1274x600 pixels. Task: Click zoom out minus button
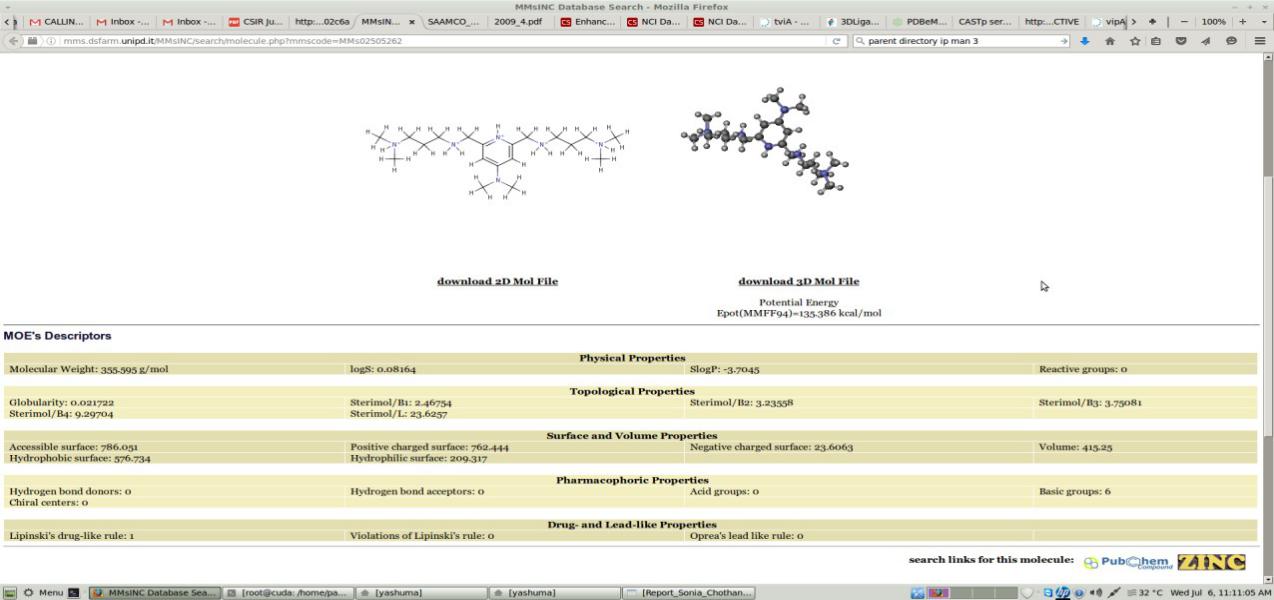[1186, 21]
